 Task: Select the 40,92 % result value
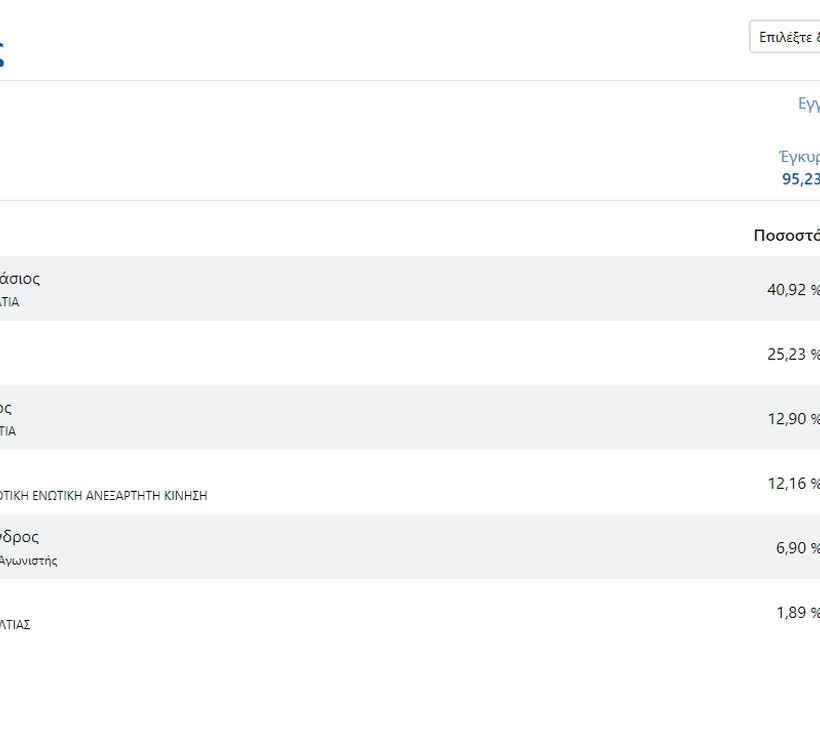pyautogui.click(x=793, y=290)
